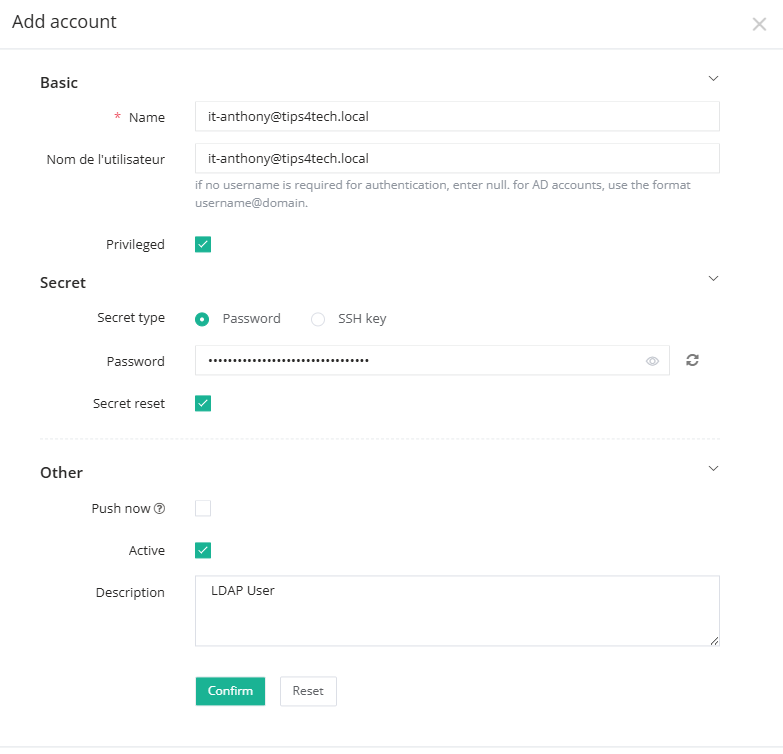
Task: Enable the Push now checkbox
Action: coord(203,508)
